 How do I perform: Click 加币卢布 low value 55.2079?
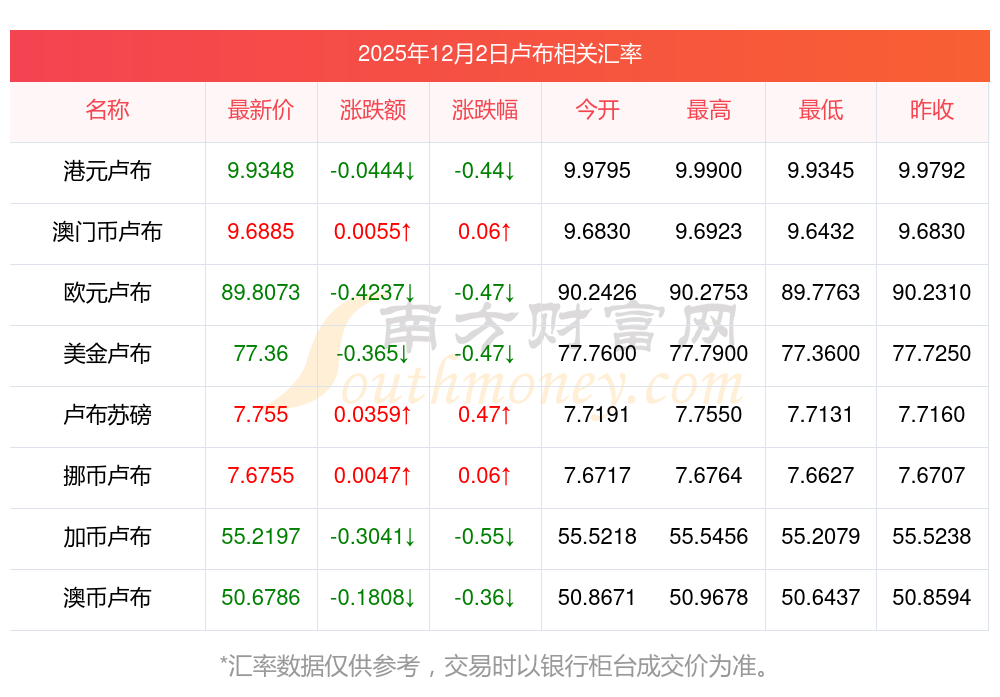pos(821,536)
